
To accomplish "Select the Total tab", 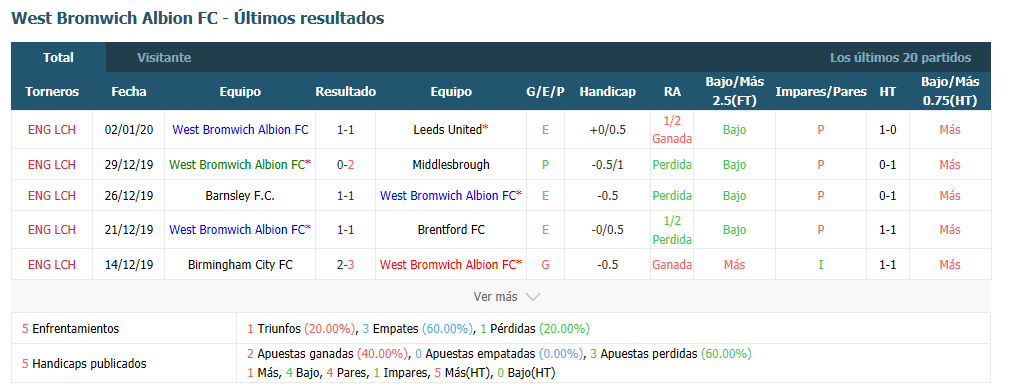I will click(58, 58).
